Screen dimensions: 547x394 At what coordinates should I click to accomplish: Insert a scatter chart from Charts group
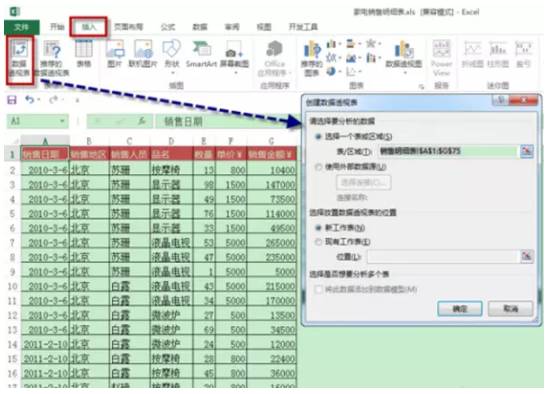point(350,71)
